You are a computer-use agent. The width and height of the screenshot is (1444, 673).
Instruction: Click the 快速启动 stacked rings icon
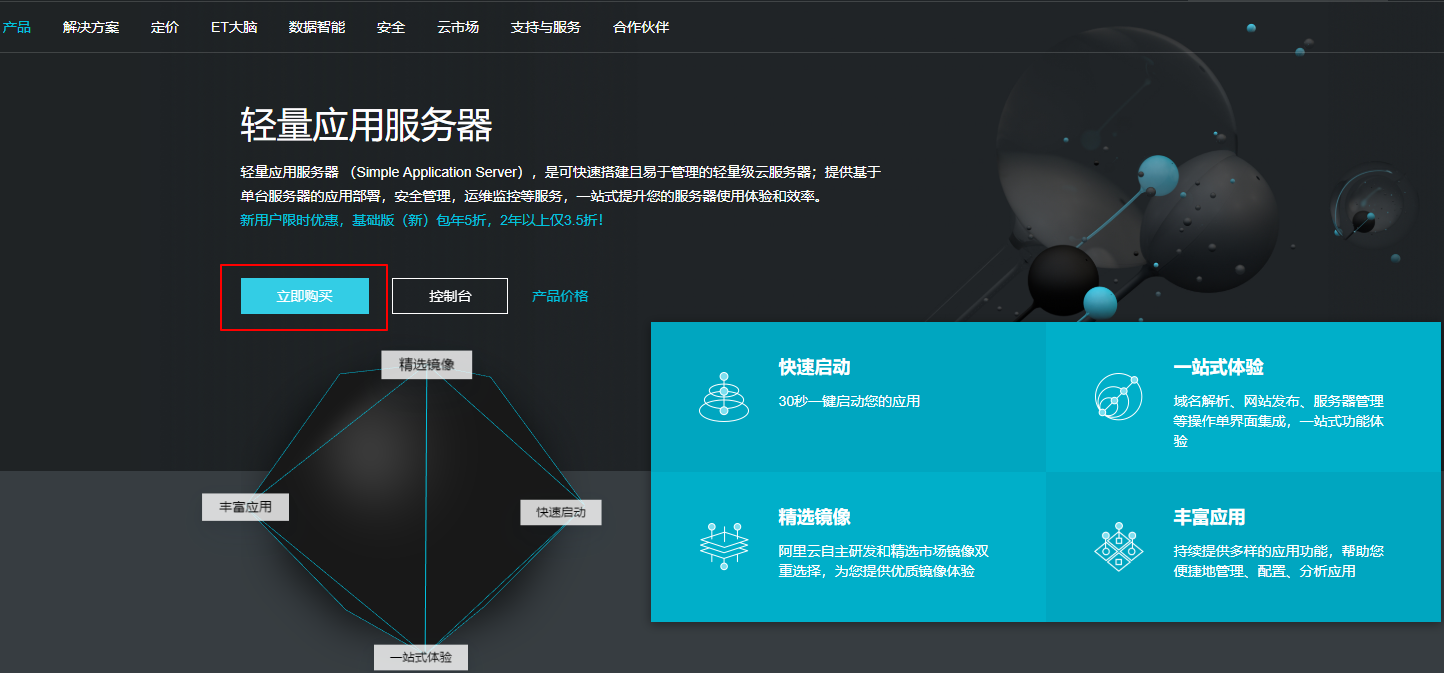[724, 397]
